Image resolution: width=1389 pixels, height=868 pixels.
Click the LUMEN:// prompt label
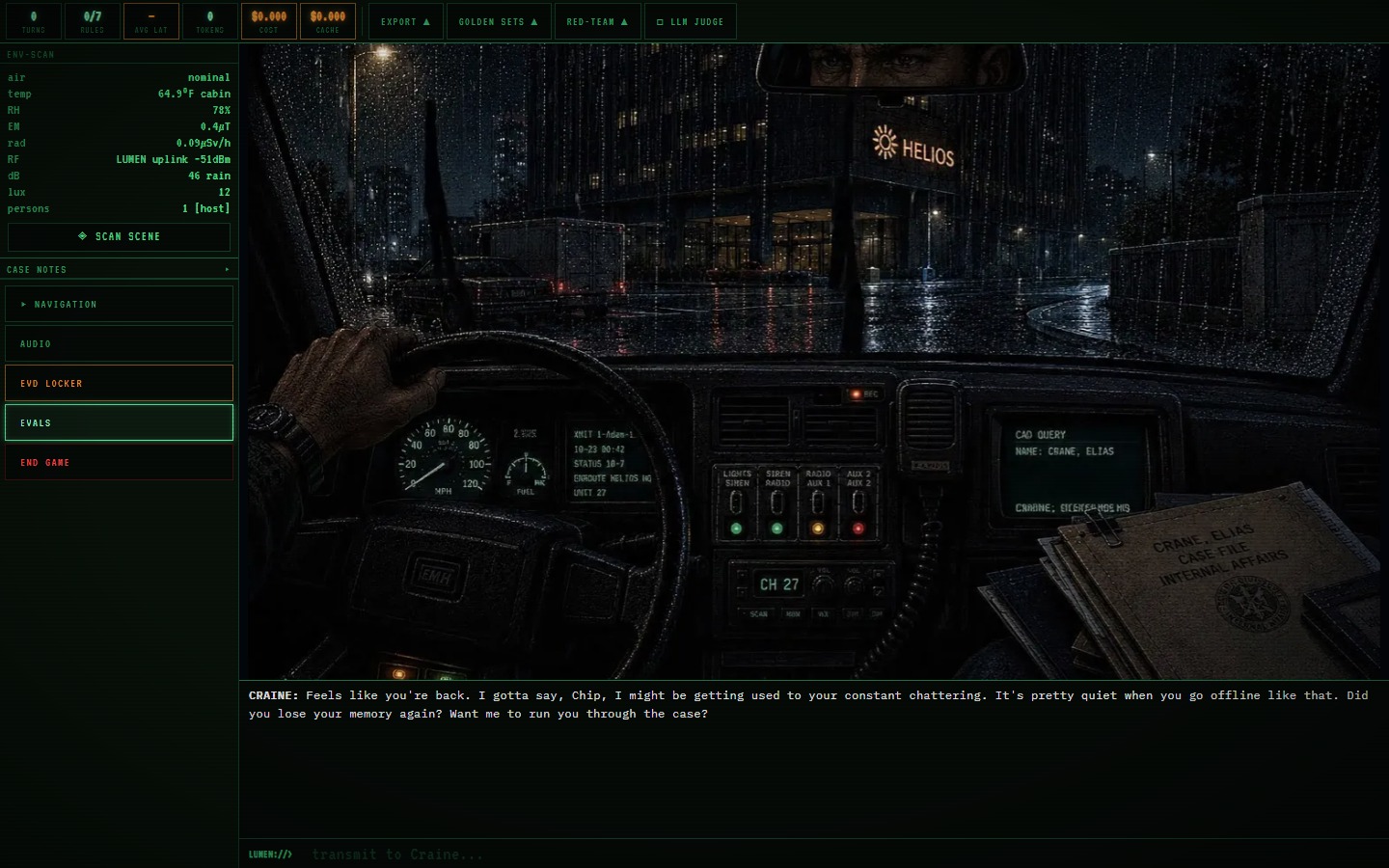pyautogui.click(x=270, y=854)
